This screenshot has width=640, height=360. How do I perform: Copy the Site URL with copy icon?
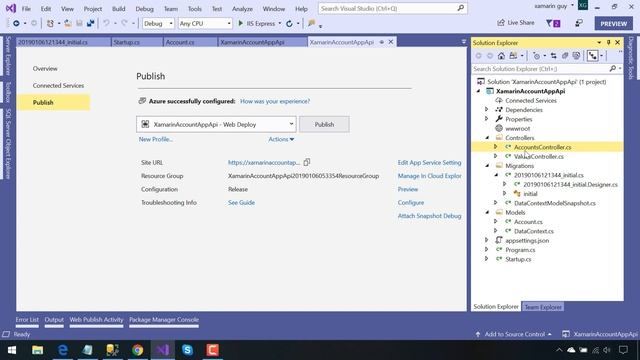point(307,162)
